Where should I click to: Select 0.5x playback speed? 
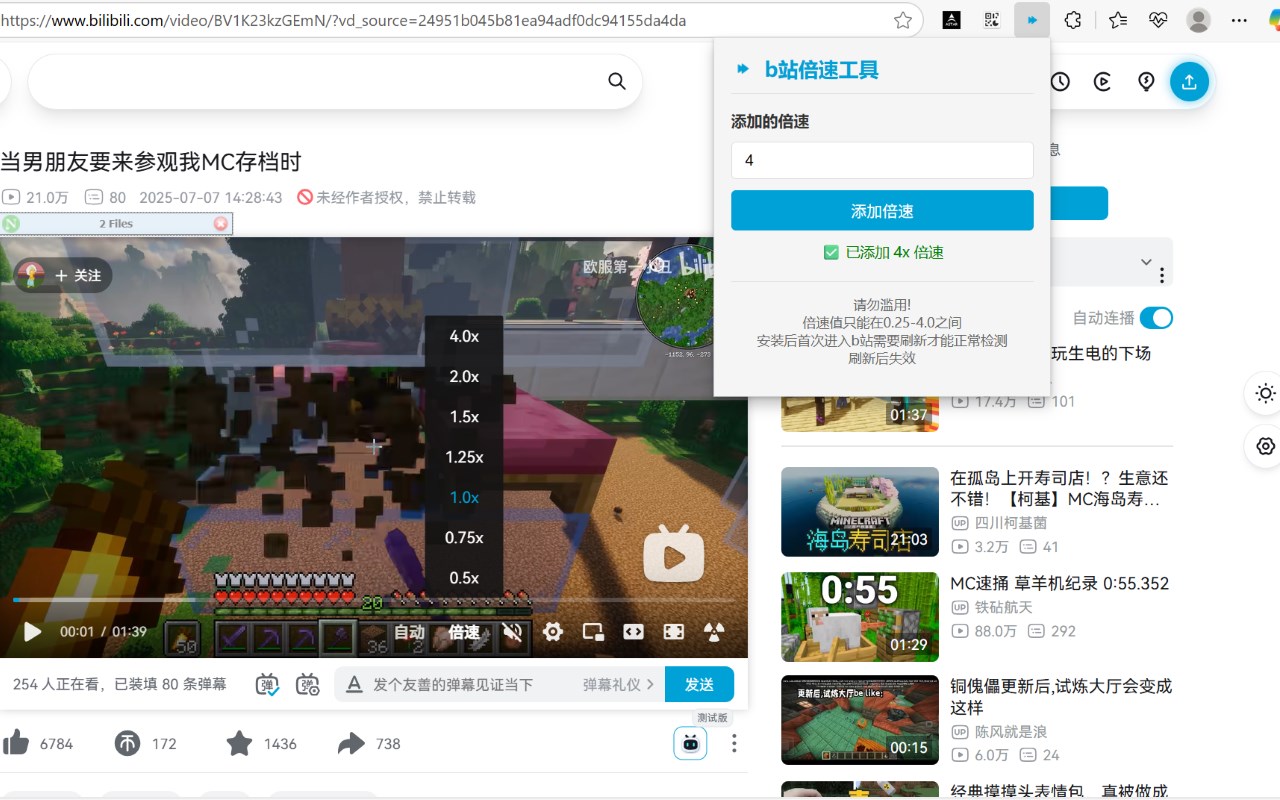(464, 577)
